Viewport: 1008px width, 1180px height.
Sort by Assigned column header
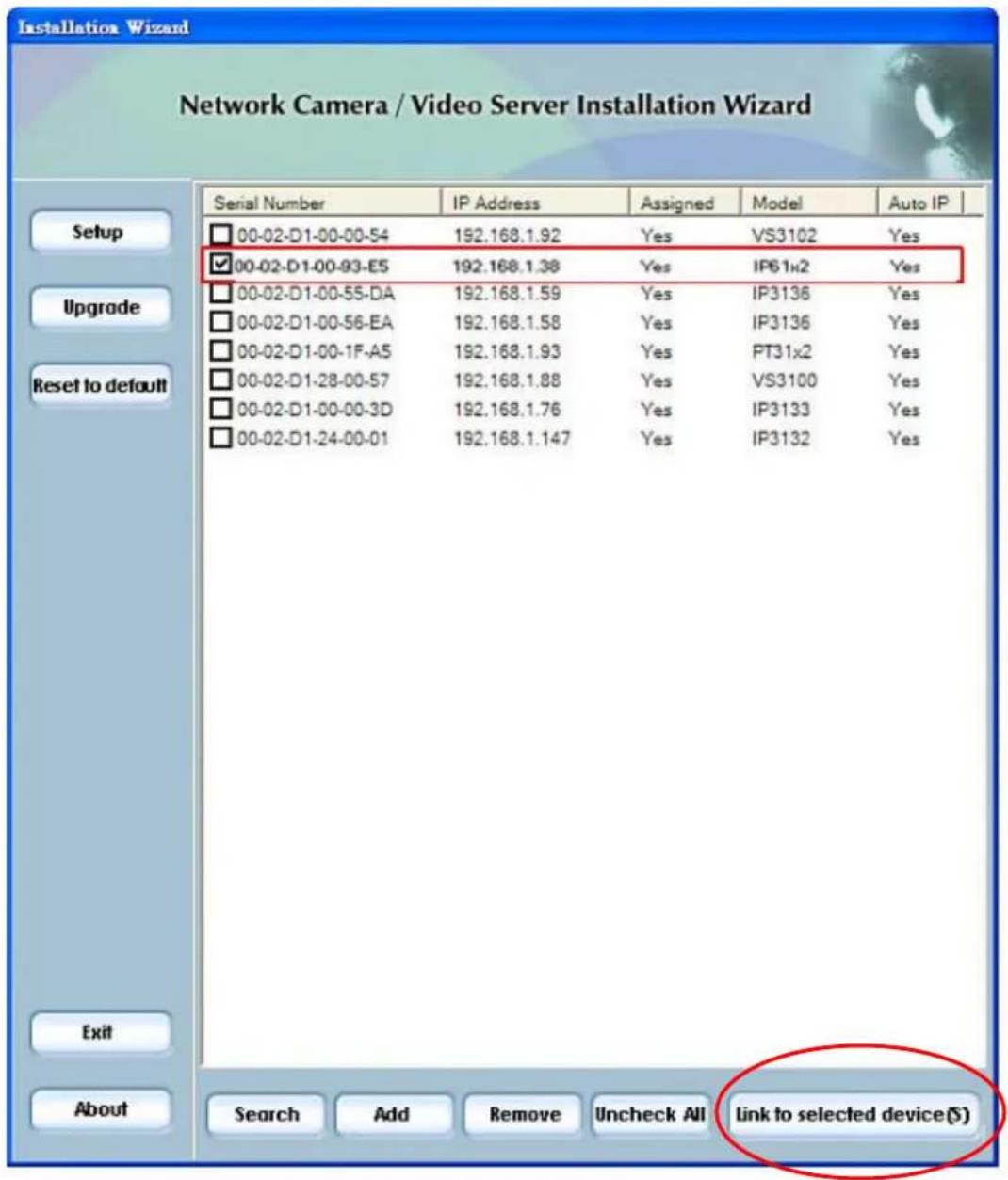click(x=686, y=202)
